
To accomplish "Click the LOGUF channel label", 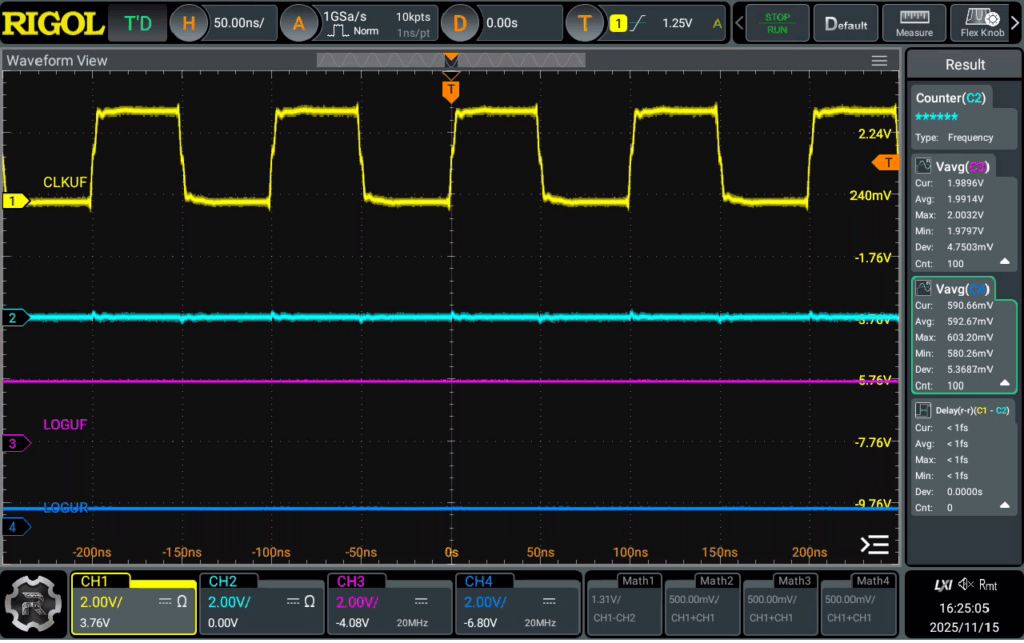I will point(65,425).
